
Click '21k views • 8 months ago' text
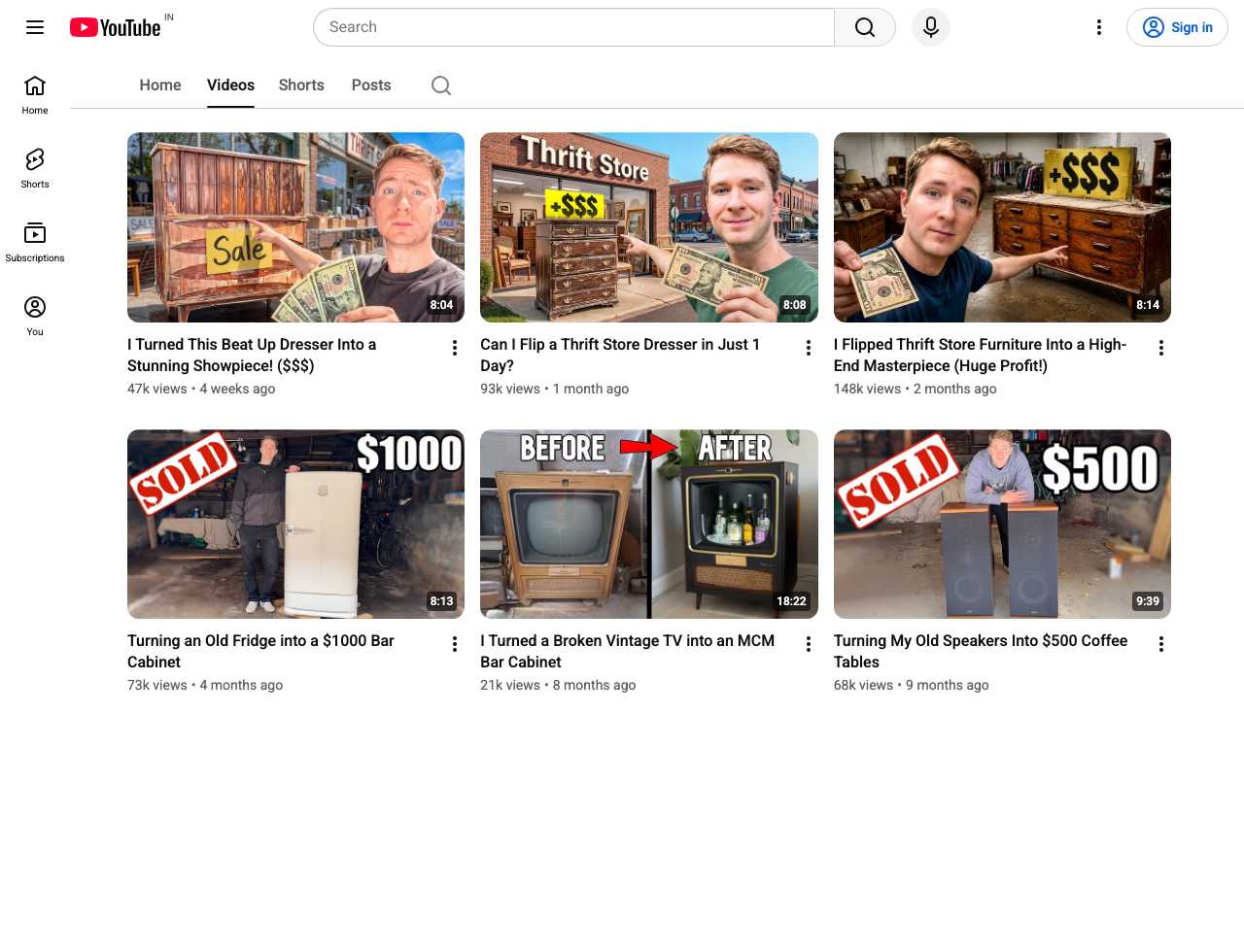click(558, 685)
